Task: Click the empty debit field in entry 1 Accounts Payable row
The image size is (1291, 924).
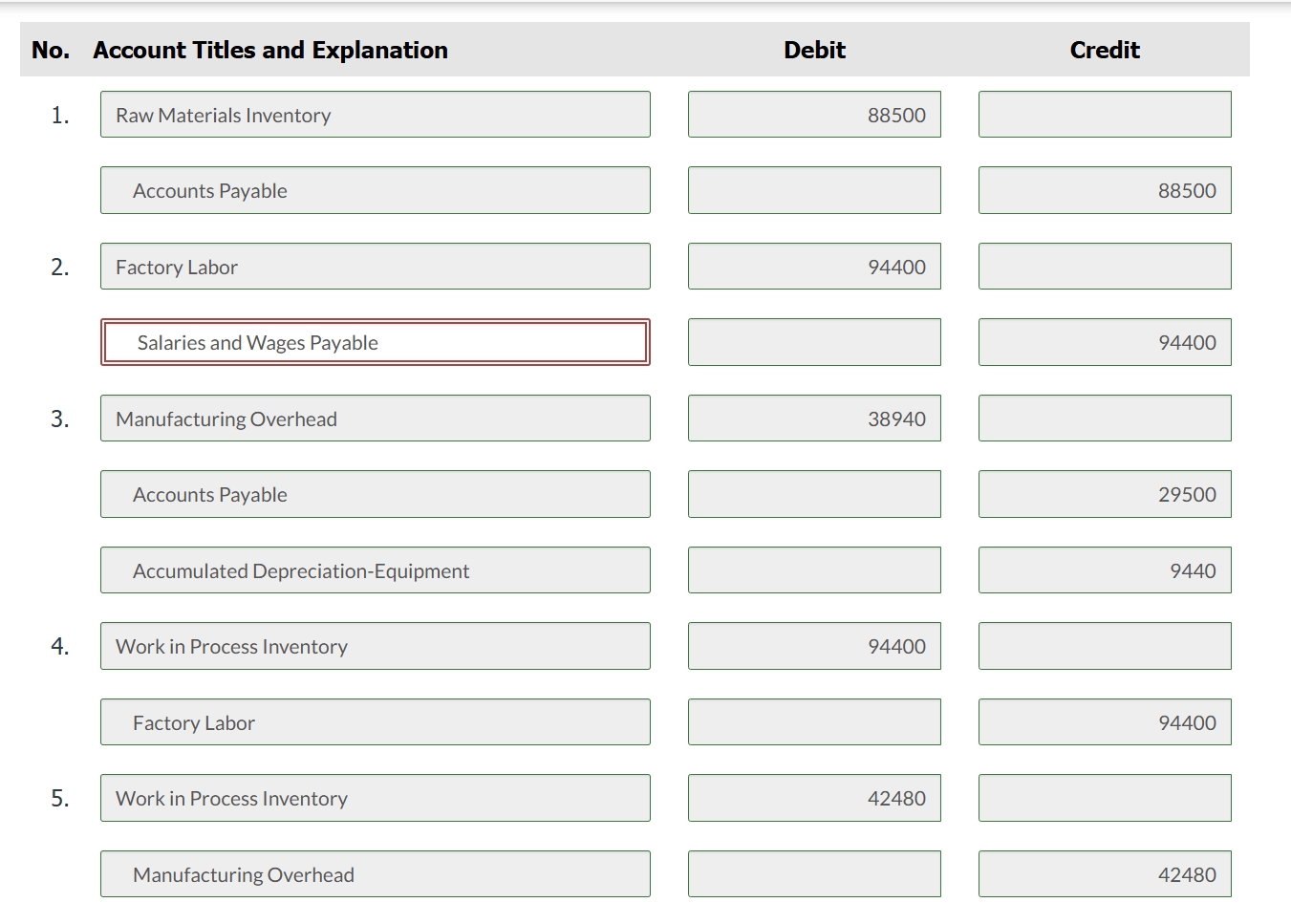Action: tap(814, 190)
